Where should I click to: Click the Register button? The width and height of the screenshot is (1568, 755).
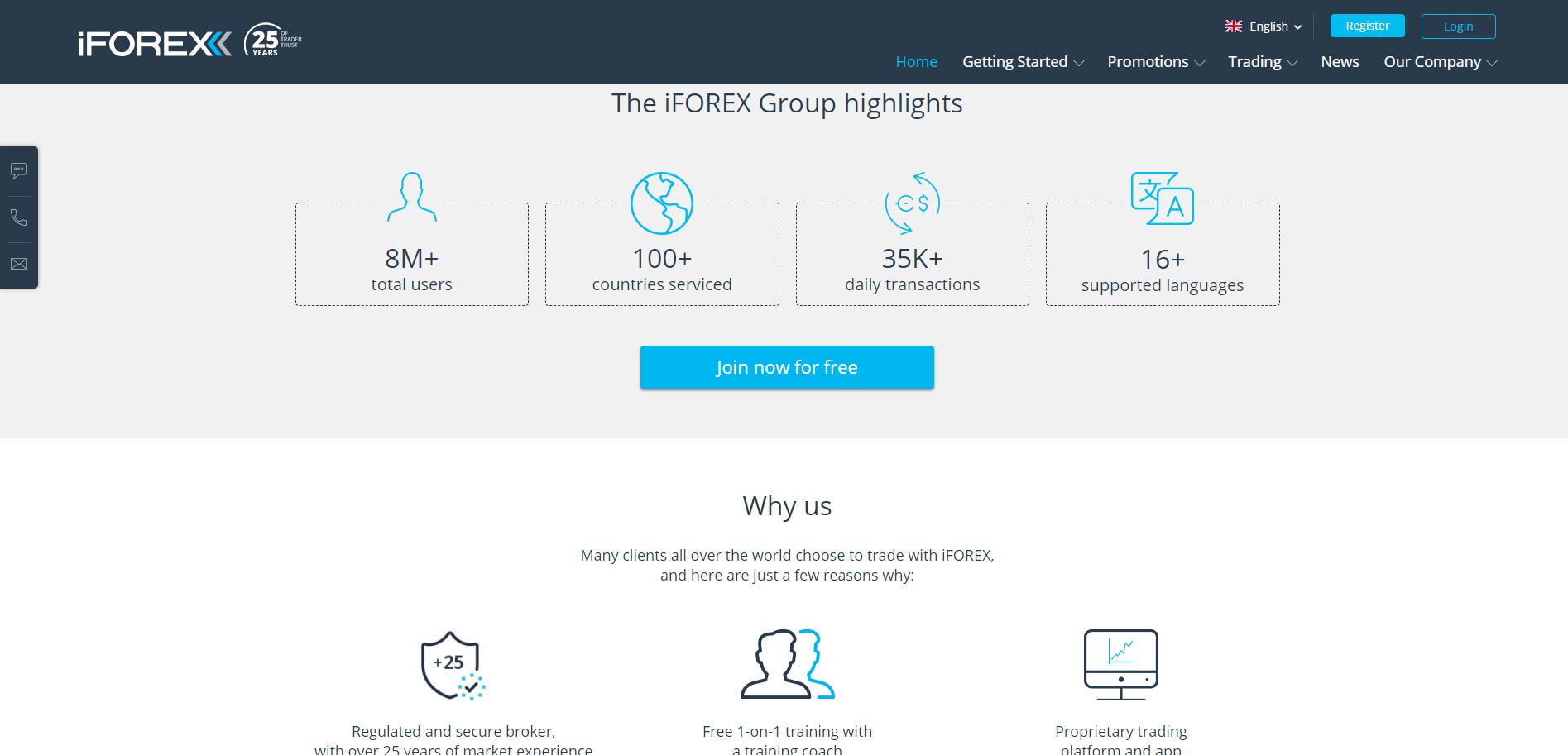point(1367,26)
